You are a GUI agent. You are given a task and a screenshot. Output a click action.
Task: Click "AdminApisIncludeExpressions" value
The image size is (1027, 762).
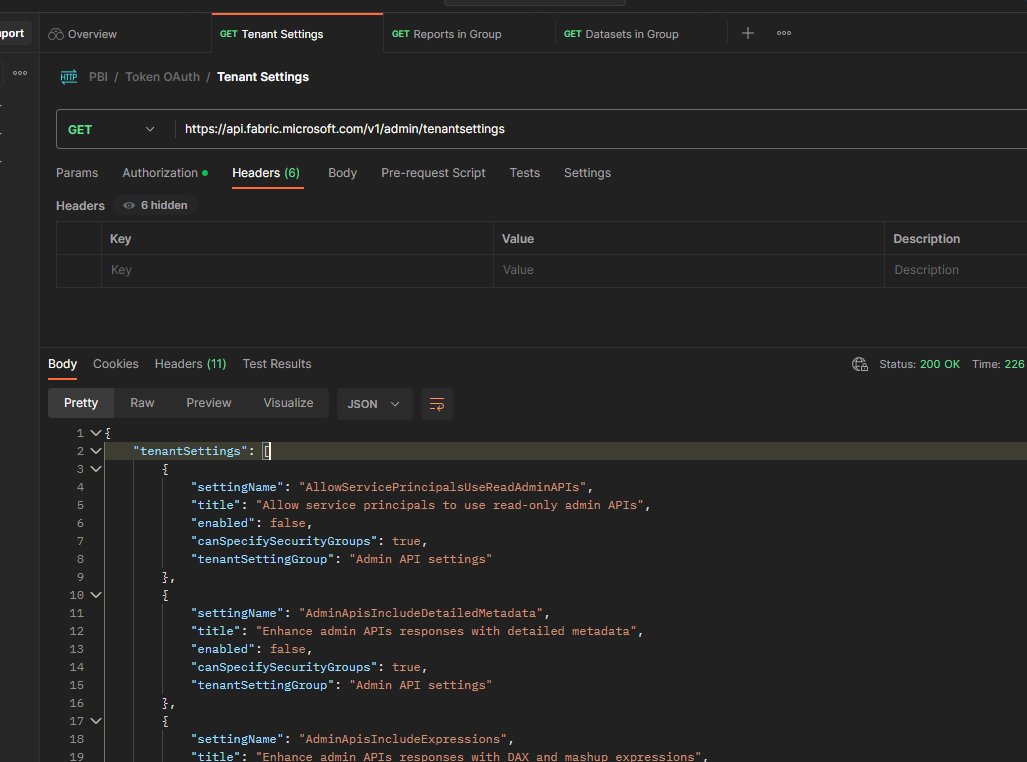(x=403, y=738)
